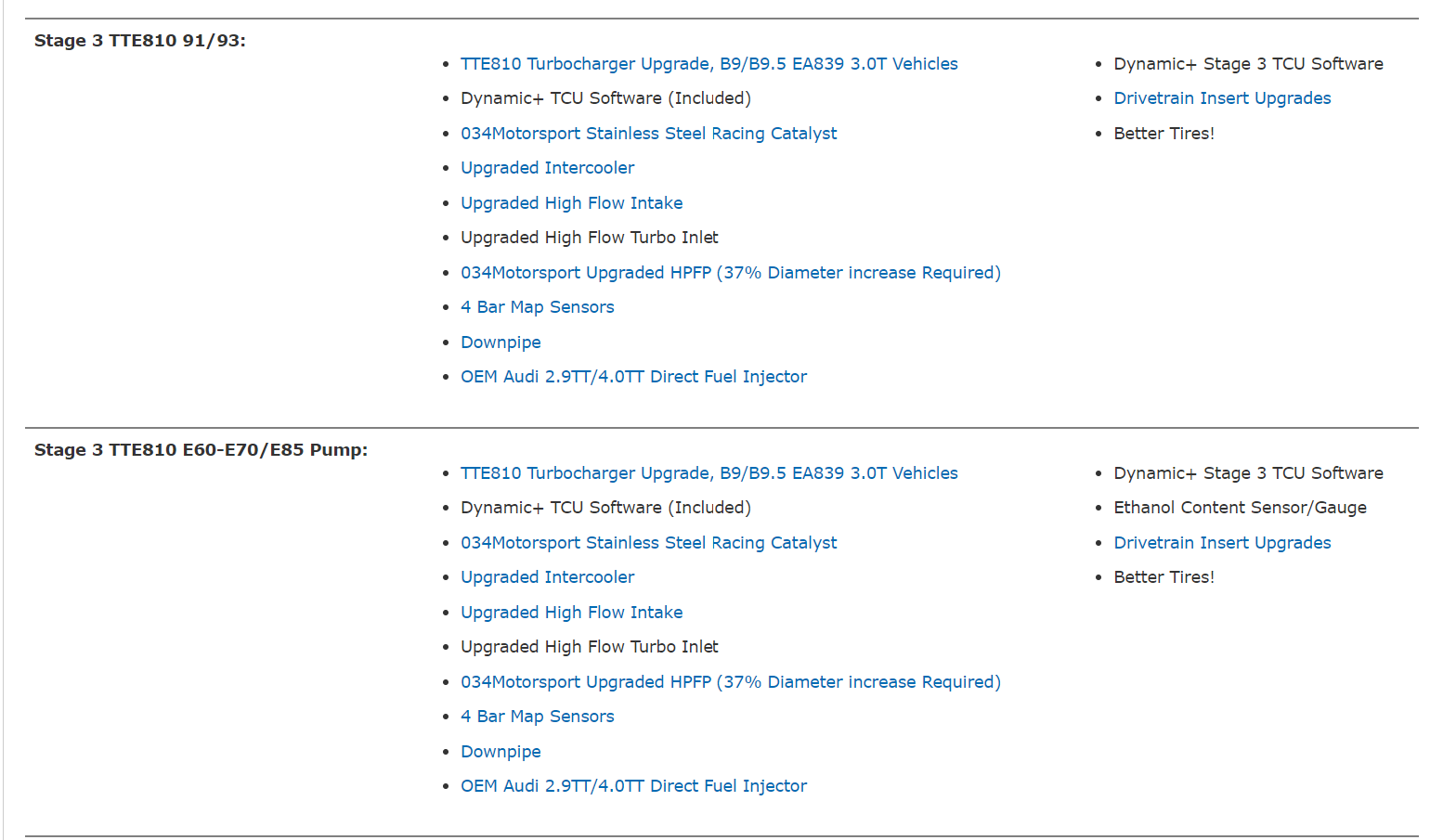This screenshot has width=1430, height=840.
Task: Click 'Upgraded High Flow Turbo Inlet' in 91/93 section
Action: click(590, 238)
